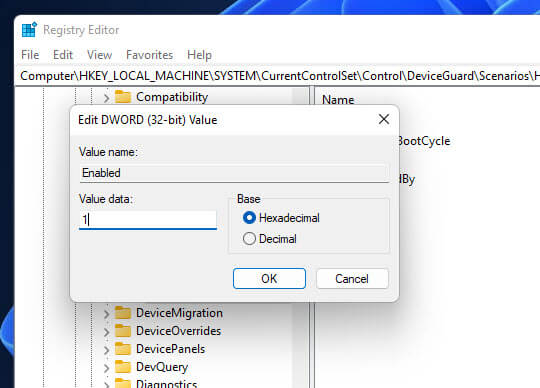Select the DeviceMigration folder icon
Image resolution: width=540 pixels, height=388 pixels.
pos(123,313)
